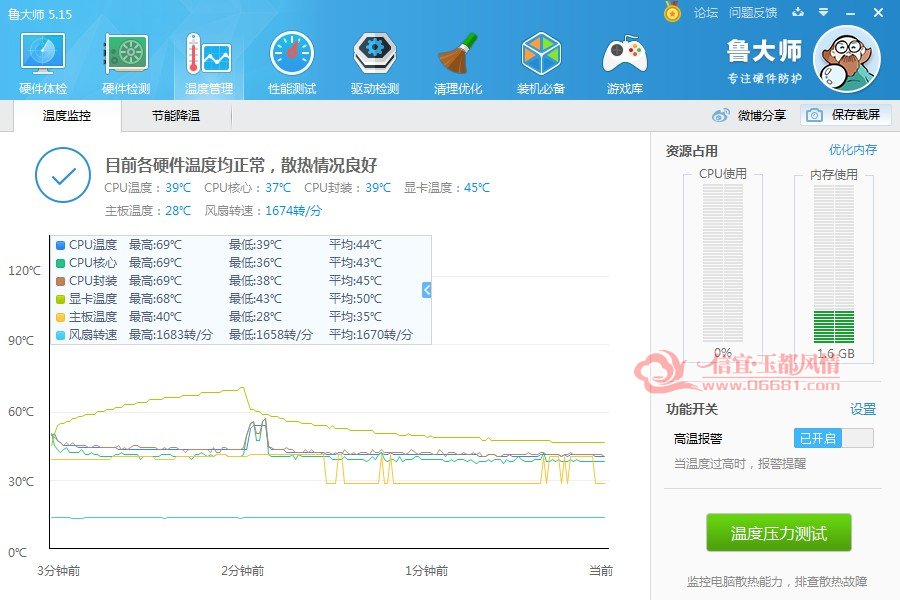Viewport: 900px width, 600px height.
Task: Select 温度管理 thermometer icon
Action: [208, 54]
